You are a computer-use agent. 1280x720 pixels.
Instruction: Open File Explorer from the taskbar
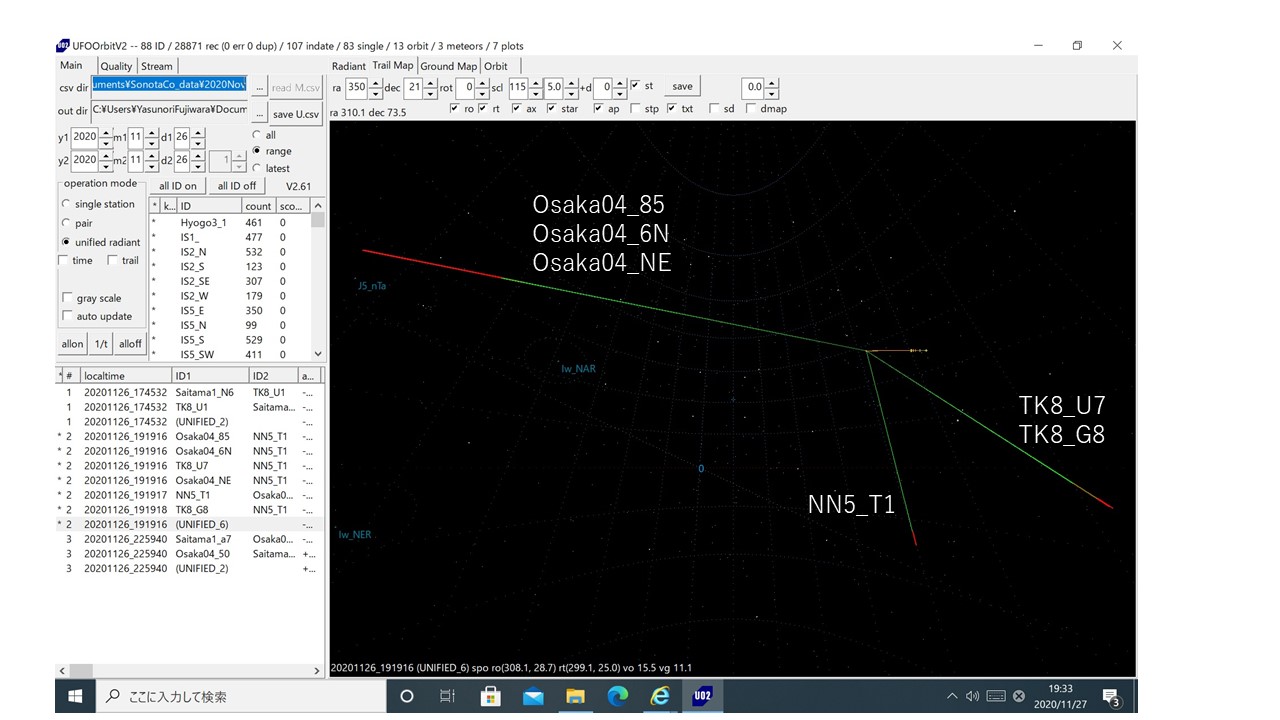[x=576, y=695]
